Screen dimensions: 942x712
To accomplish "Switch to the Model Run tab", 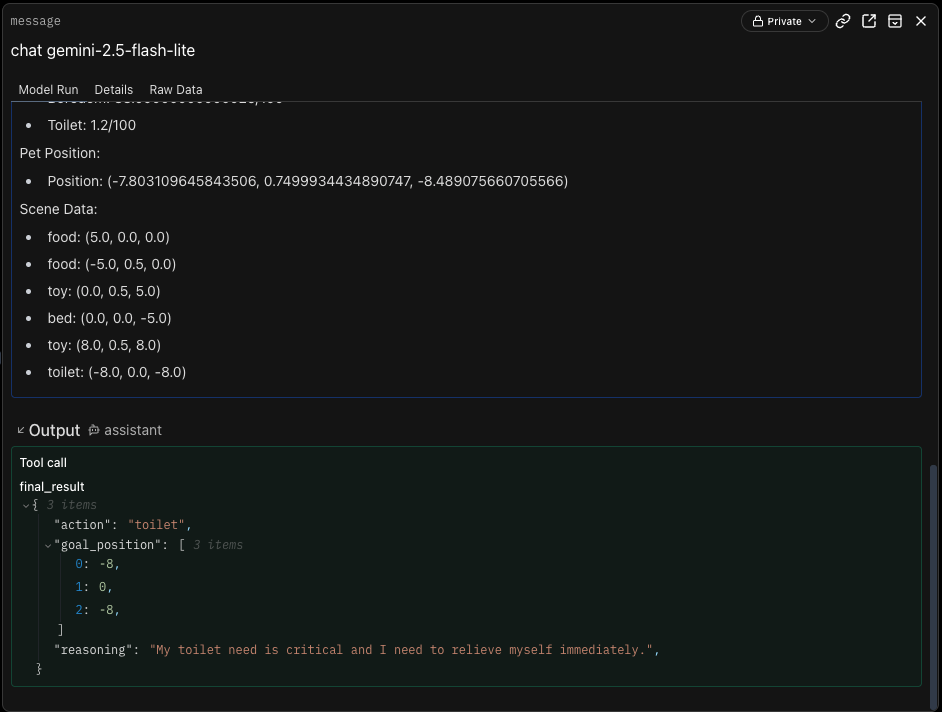I will click(x=48, y=89).
